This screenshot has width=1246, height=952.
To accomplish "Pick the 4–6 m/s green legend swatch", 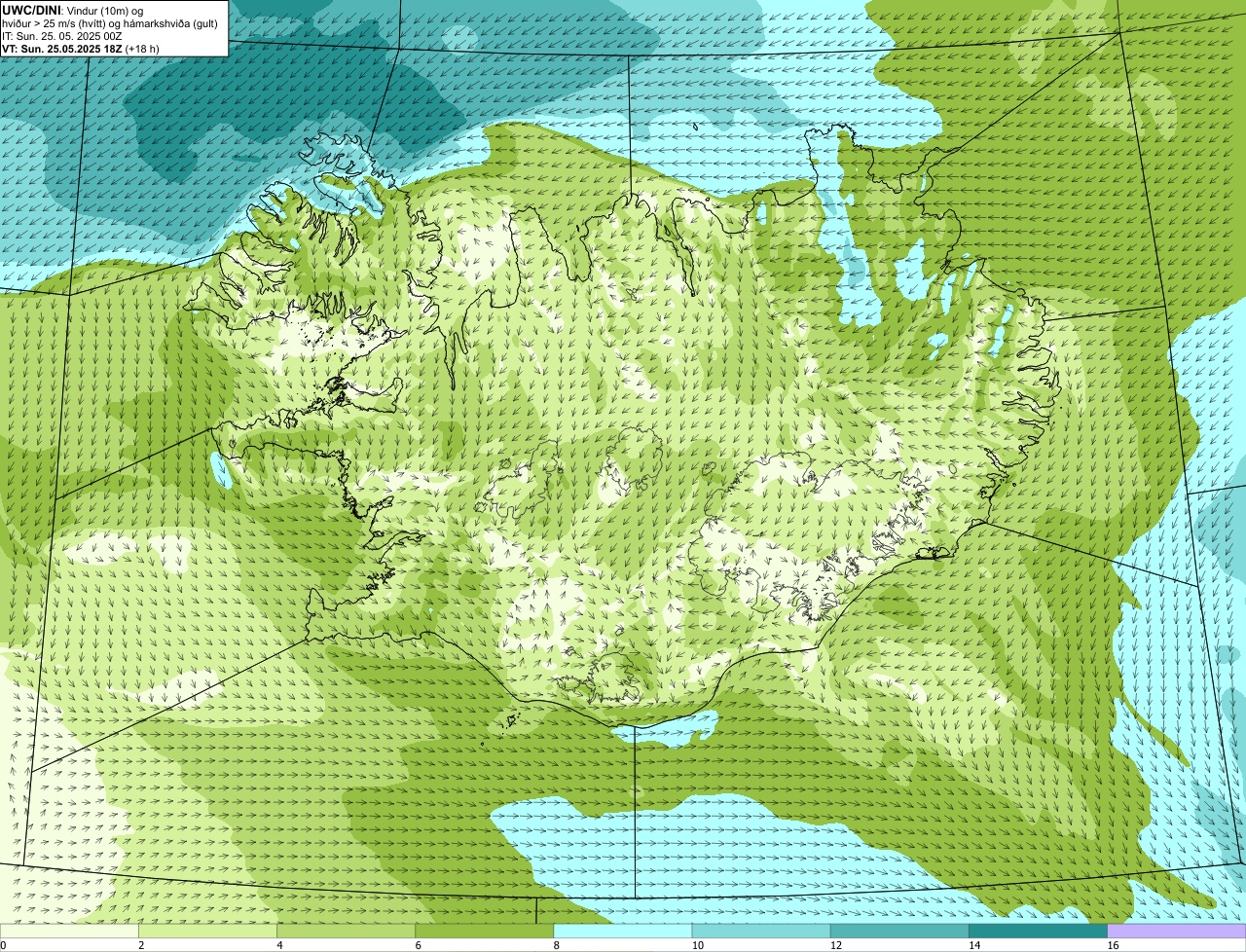I will pyautogui.click(x=346, y=932).
